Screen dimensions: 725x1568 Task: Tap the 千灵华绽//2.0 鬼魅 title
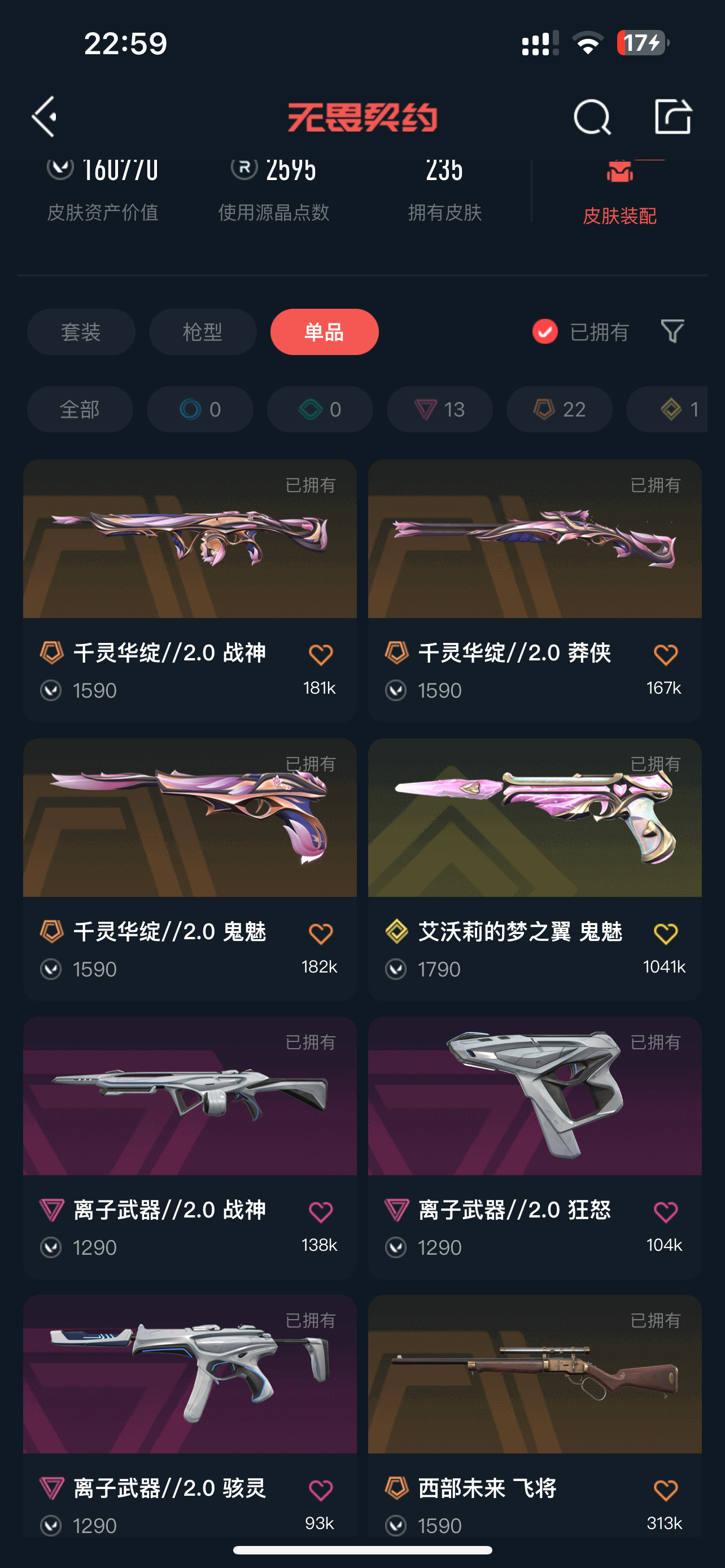pos(170,931)
